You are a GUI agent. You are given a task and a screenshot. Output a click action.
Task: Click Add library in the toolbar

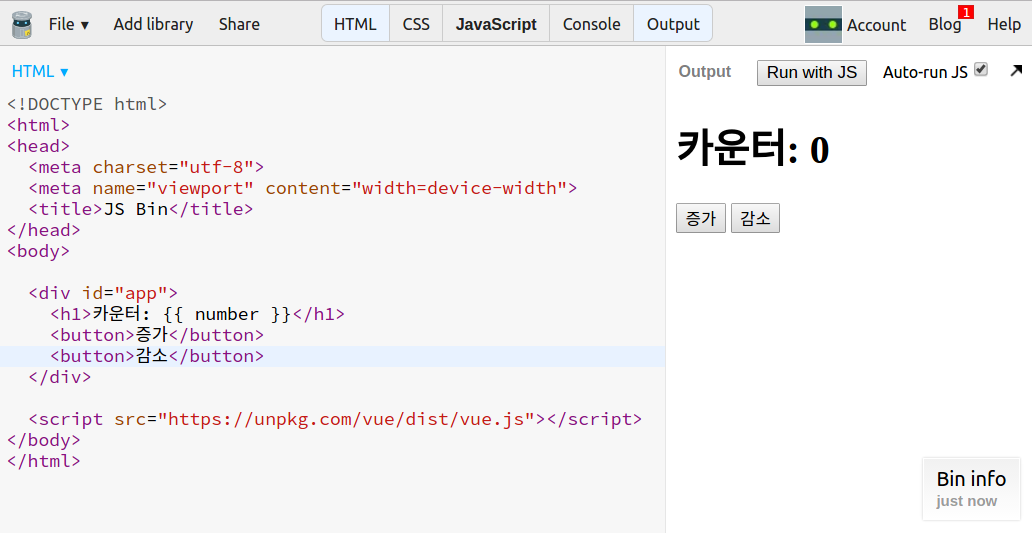(153, 24)
